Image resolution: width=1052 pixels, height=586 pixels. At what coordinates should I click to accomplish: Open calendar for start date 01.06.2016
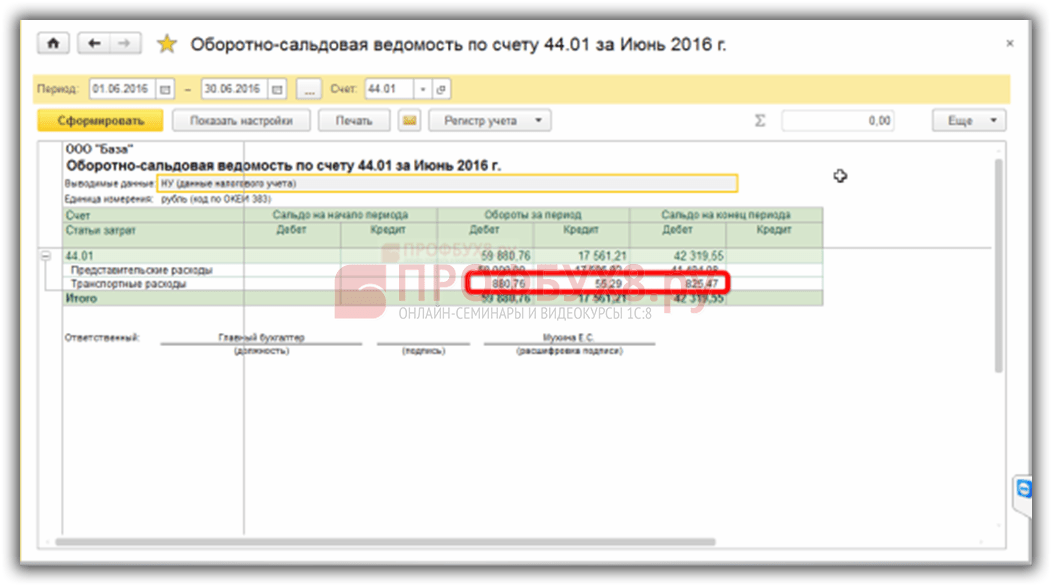(164, 89)
